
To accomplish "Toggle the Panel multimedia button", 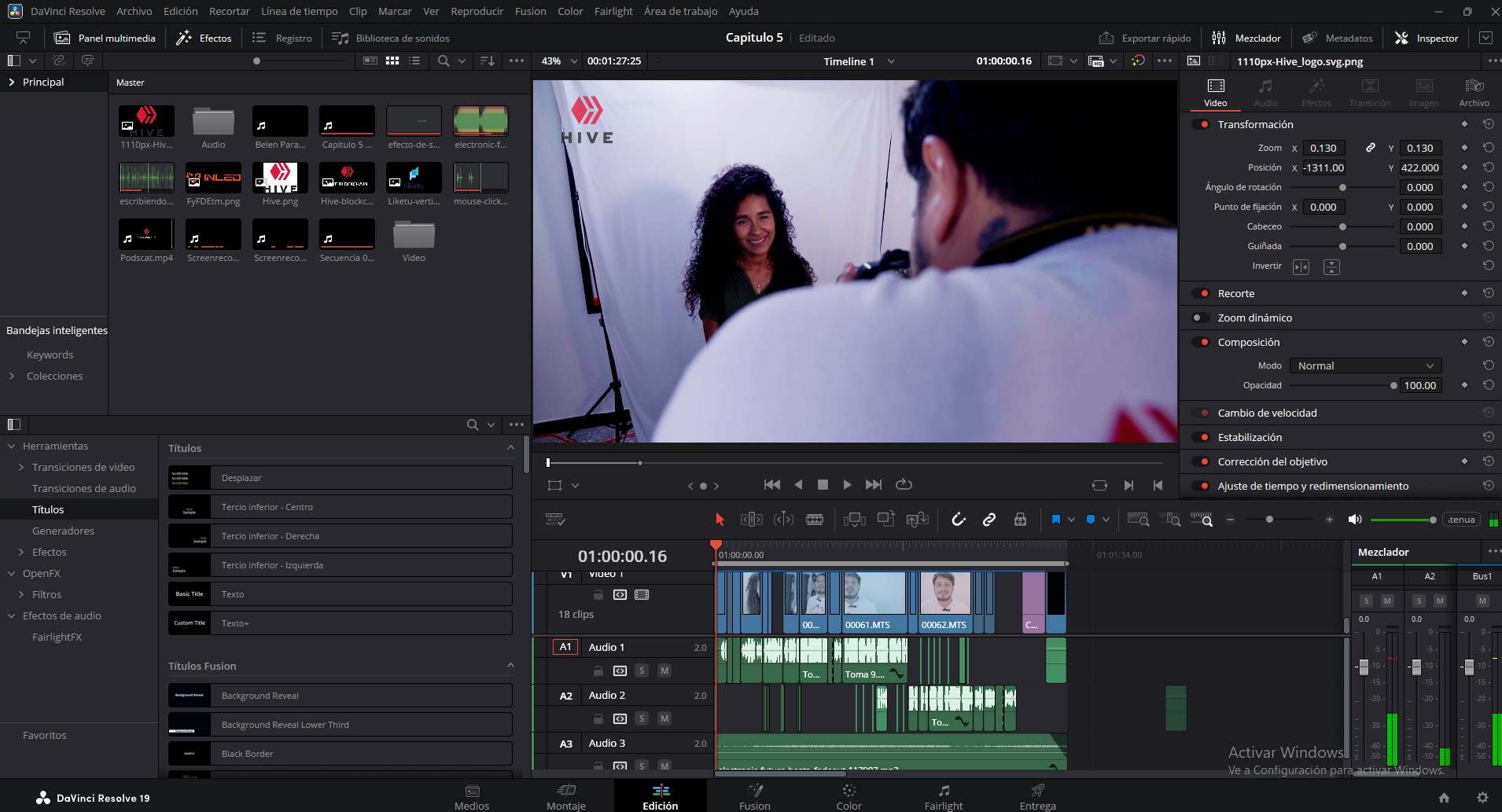I will (105, 38).
